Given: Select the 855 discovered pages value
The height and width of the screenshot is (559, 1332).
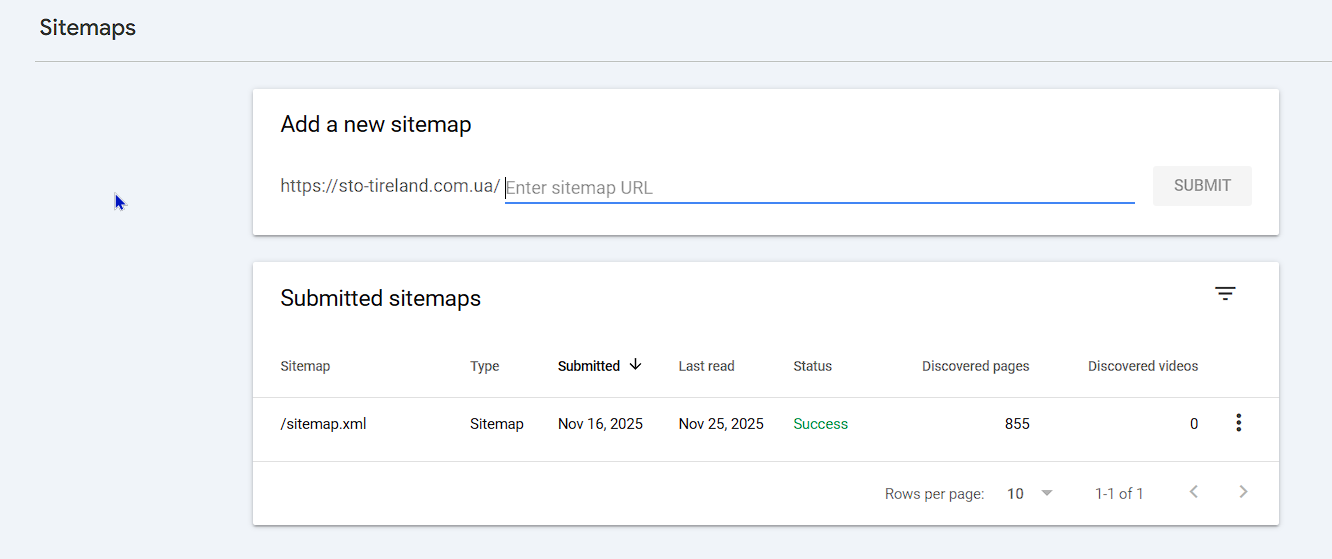Looking at the screenshot, I should (1017, 424).
